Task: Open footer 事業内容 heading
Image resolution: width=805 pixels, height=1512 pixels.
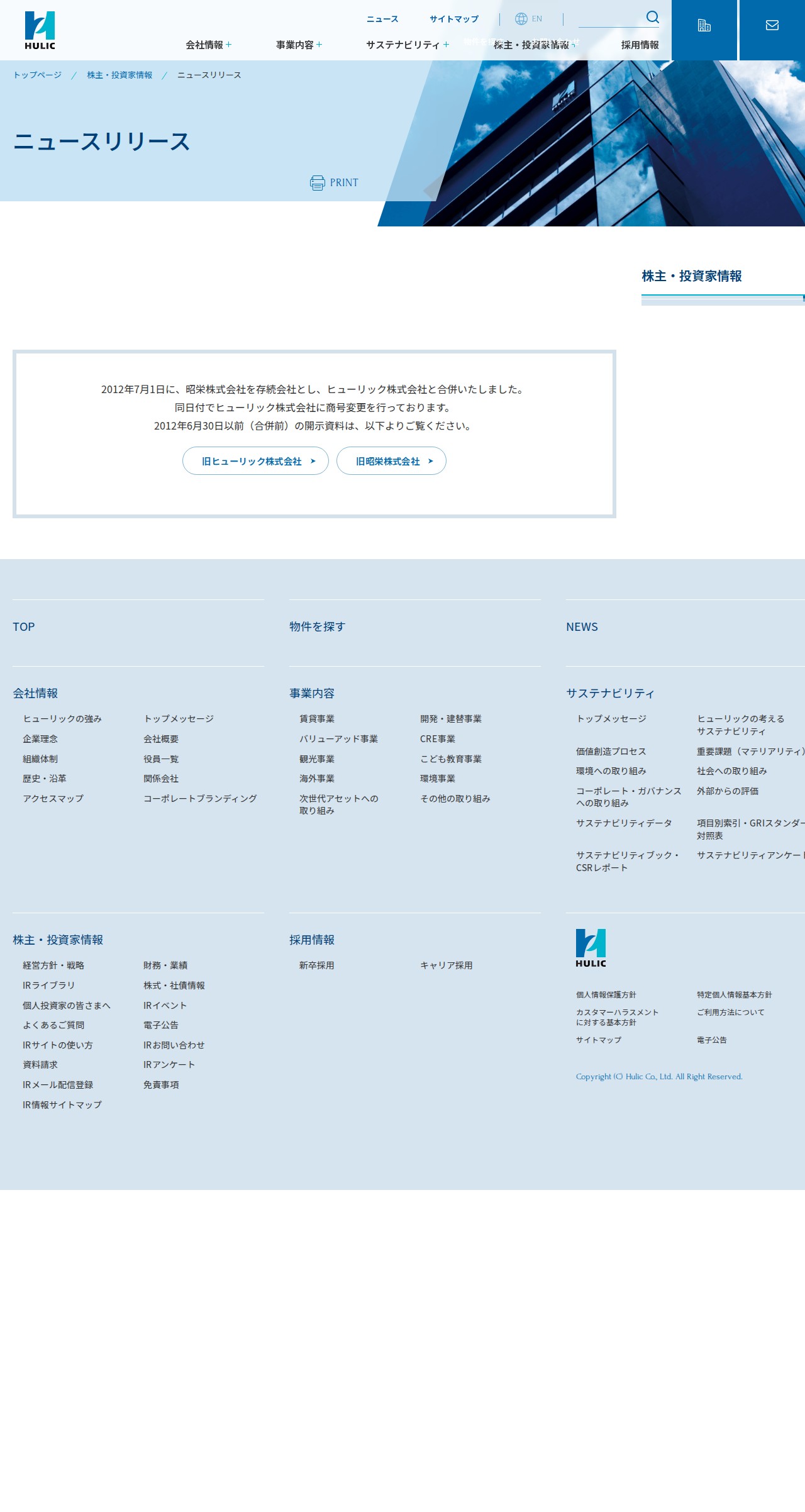Action: [x=312, y=693]
